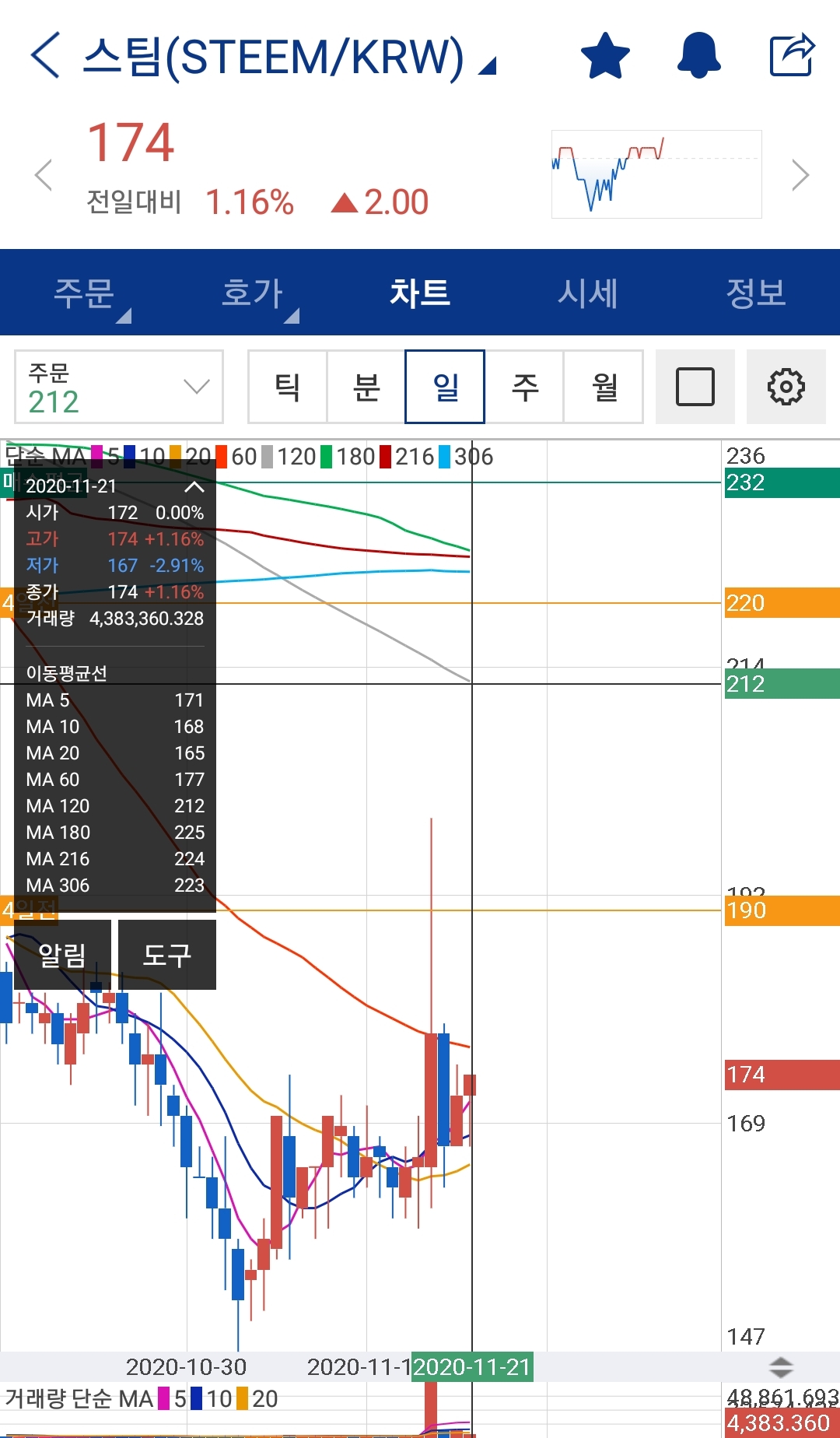840x1438 pixels.
Task: Toggle the favorite star icon
Action: coord(605,55)
